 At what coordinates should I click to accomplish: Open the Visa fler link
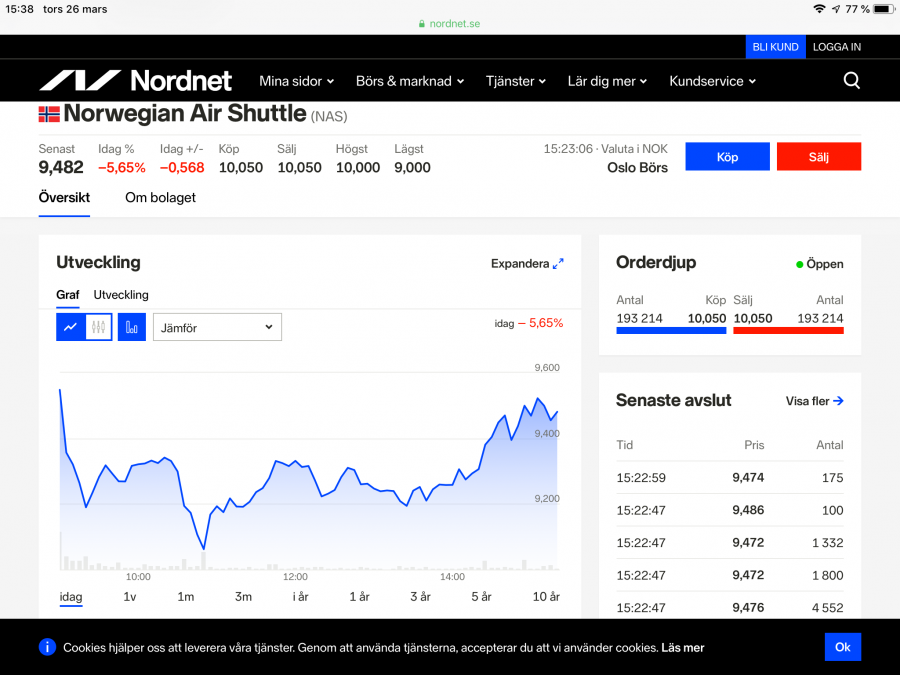[814, 401]
